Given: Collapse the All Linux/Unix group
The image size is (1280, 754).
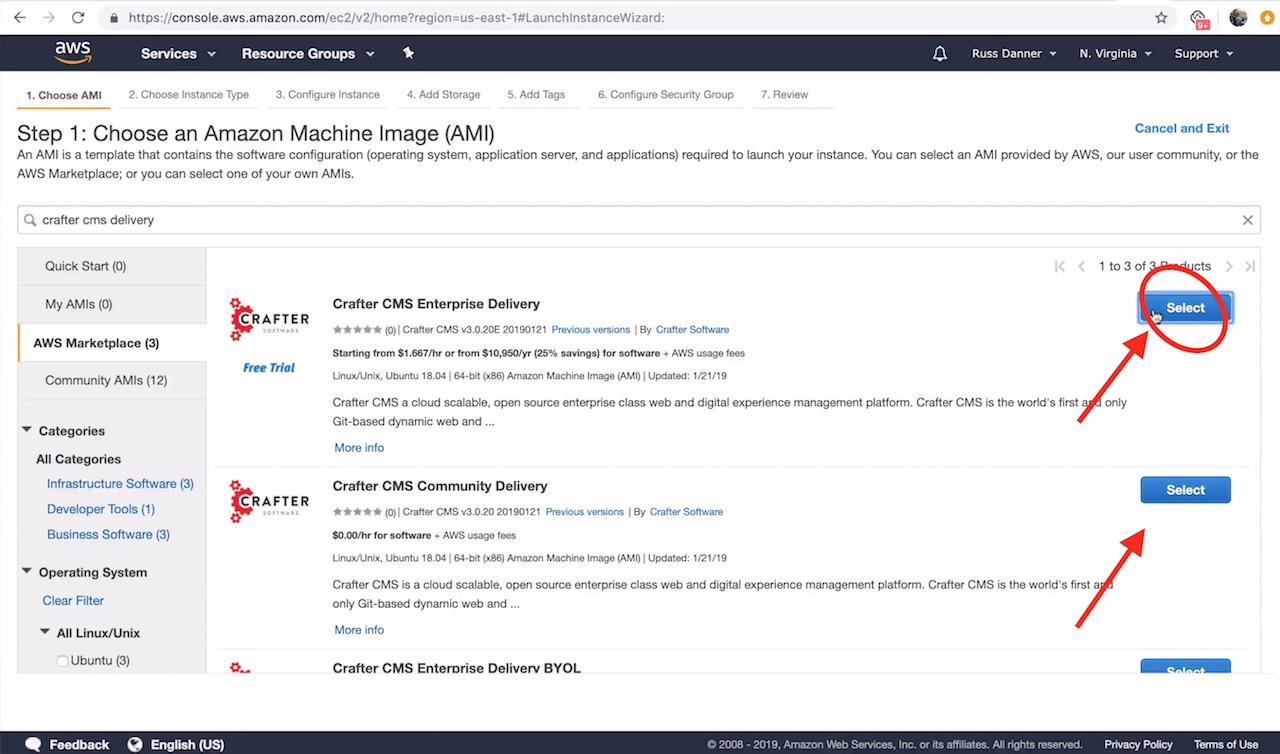Looking at the screenshot, I should coord(45,632).
